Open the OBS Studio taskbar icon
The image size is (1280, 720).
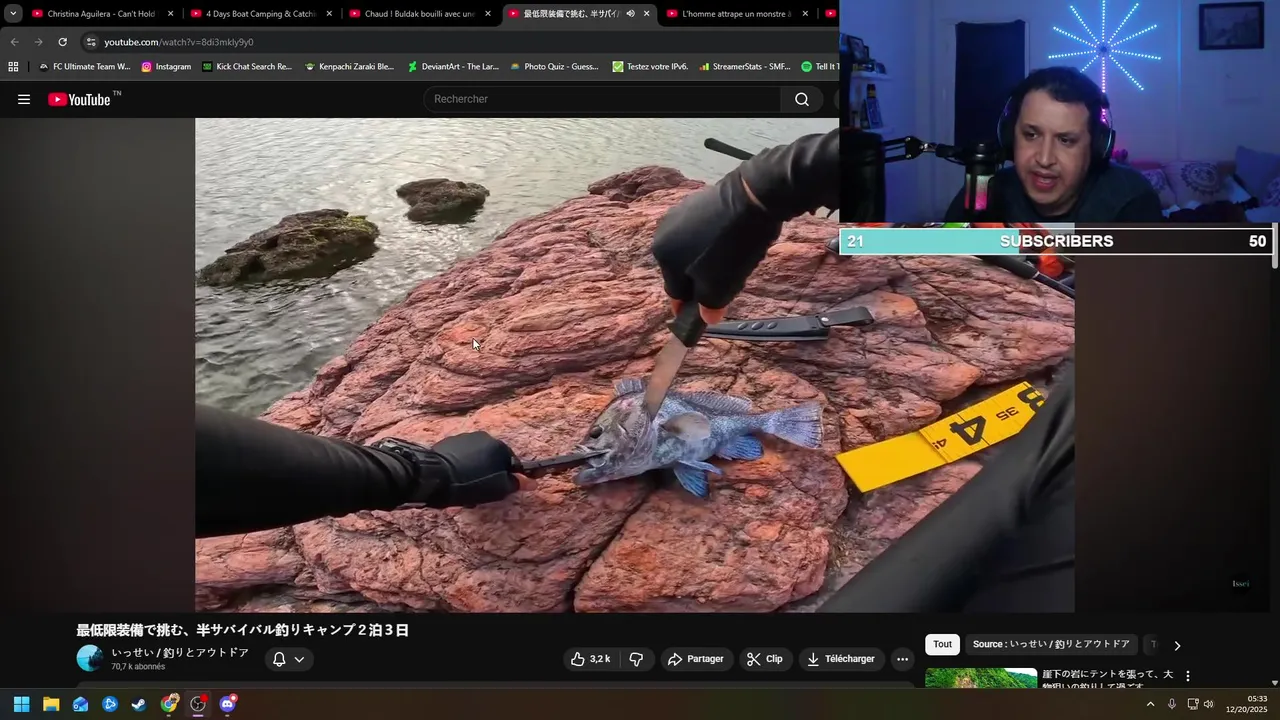point(198,704)
